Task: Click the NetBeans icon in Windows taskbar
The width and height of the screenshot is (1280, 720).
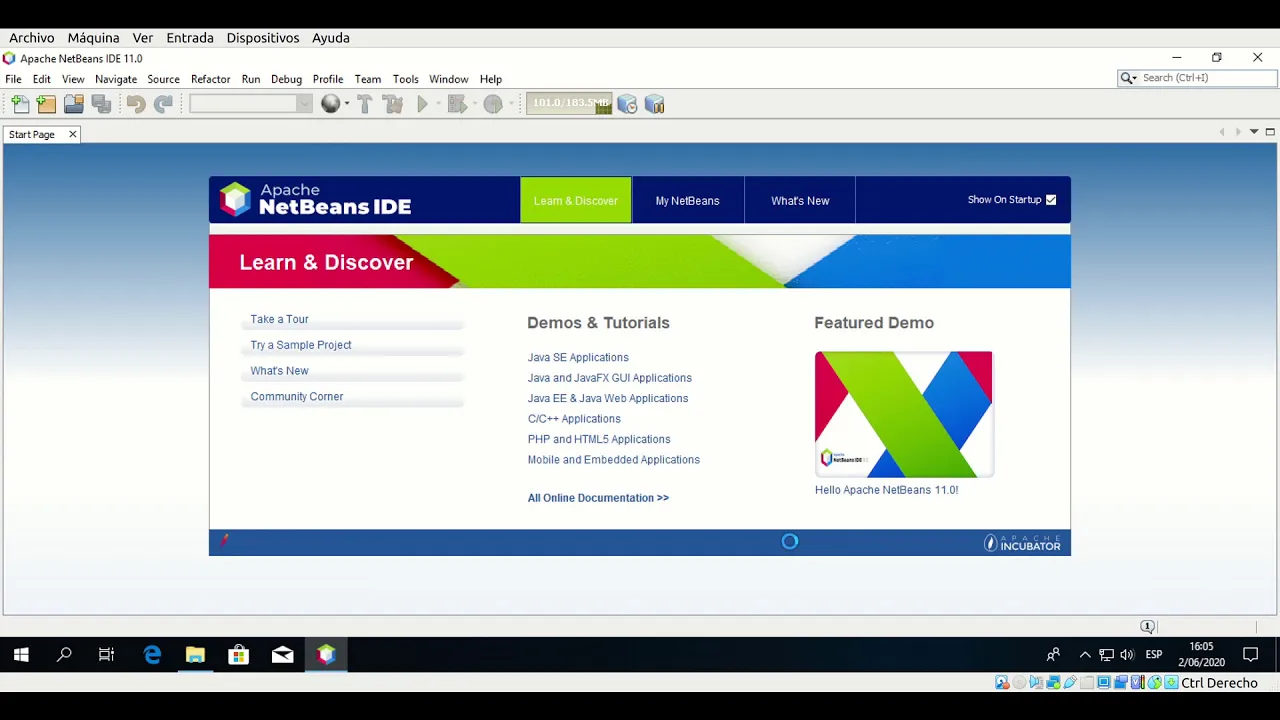Action: (x=326, y=655)
